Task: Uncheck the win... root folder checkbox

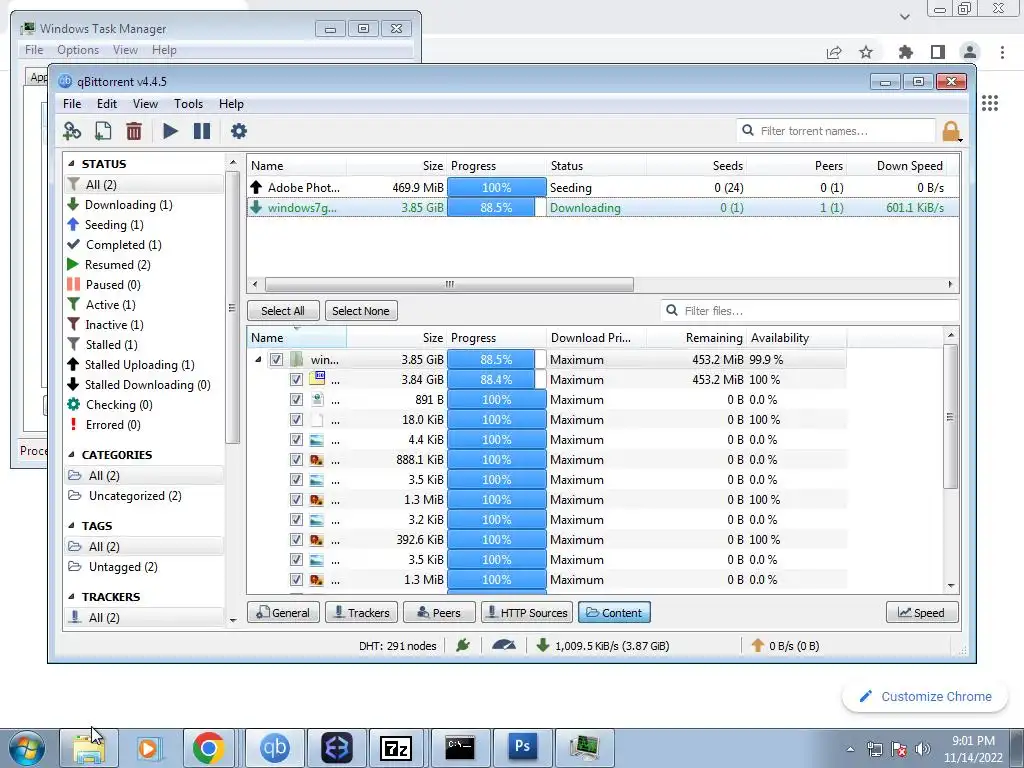Action: point(276,360)
